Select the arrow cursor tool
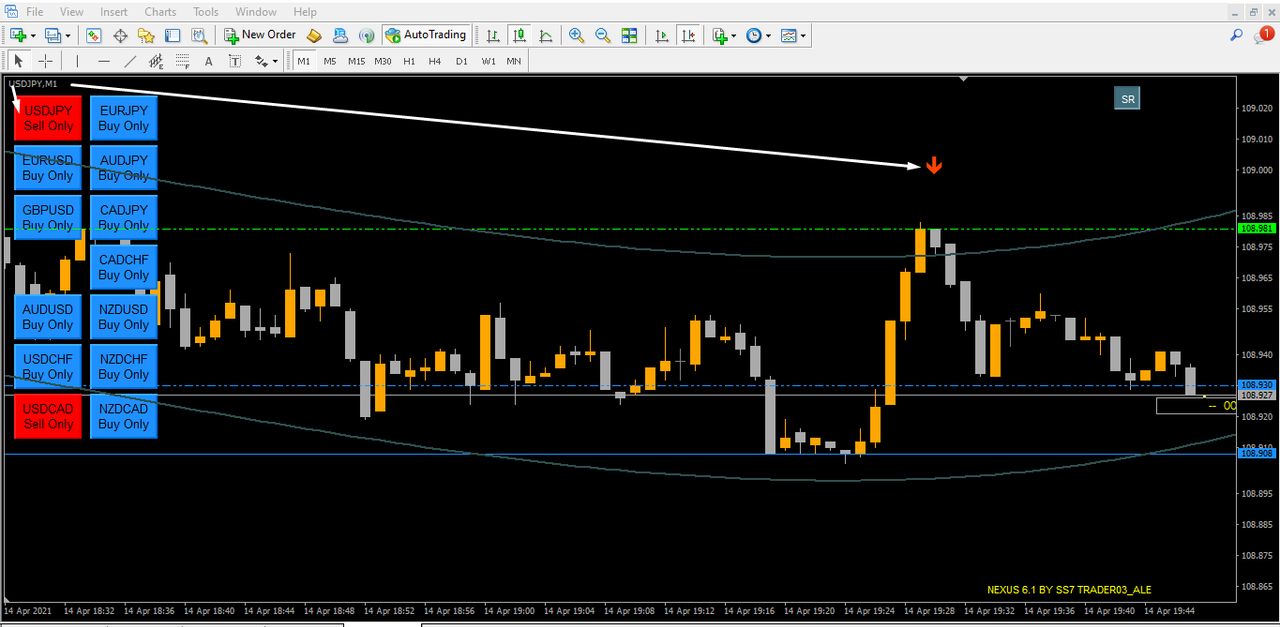The height and width of the screenshot is (627, 1280). [x=19, y=61]
